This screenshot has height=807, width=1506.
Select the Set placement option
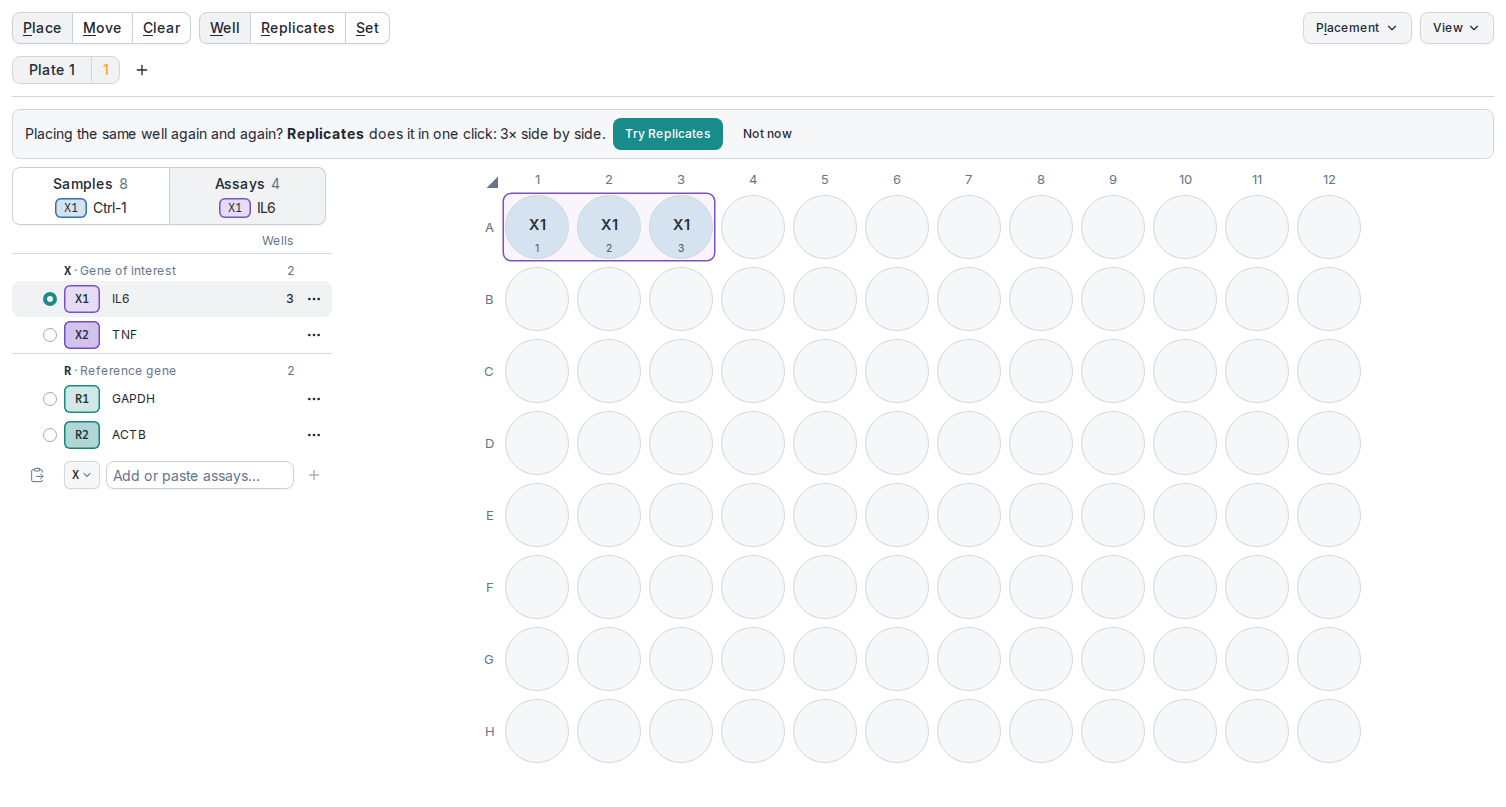(367, 28)
